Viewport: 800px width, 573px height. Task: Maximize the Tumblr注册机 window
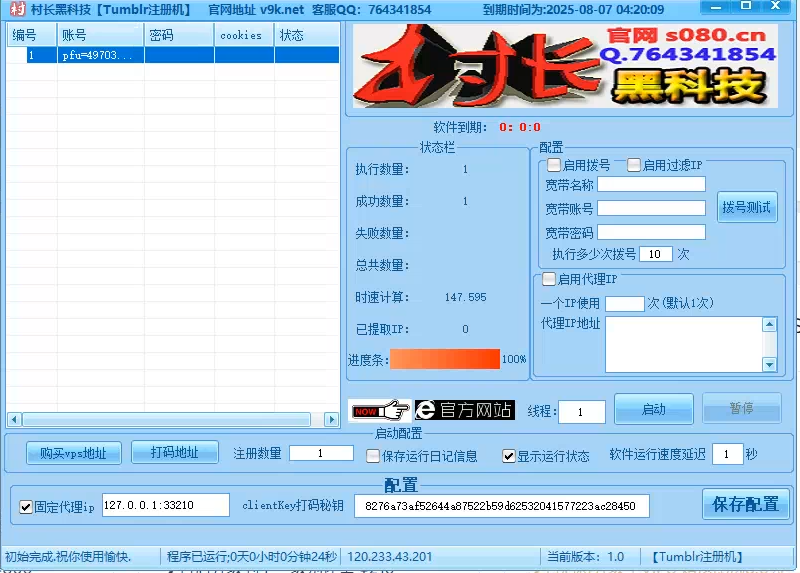(x=745, y=6)
